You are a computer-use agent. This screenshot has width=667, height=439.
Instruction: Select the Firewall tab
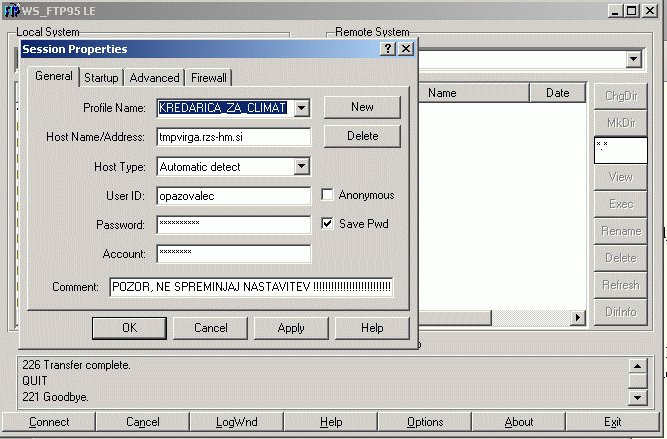tap(209, 78)
